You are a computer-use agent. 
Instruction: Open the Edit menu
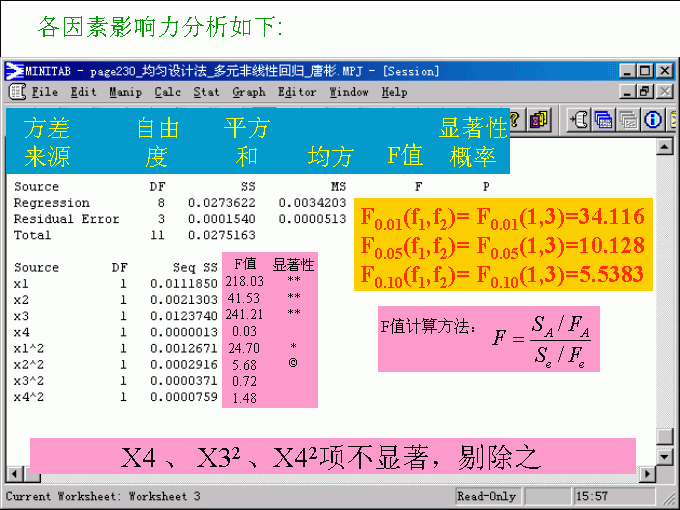click(84, 92)
